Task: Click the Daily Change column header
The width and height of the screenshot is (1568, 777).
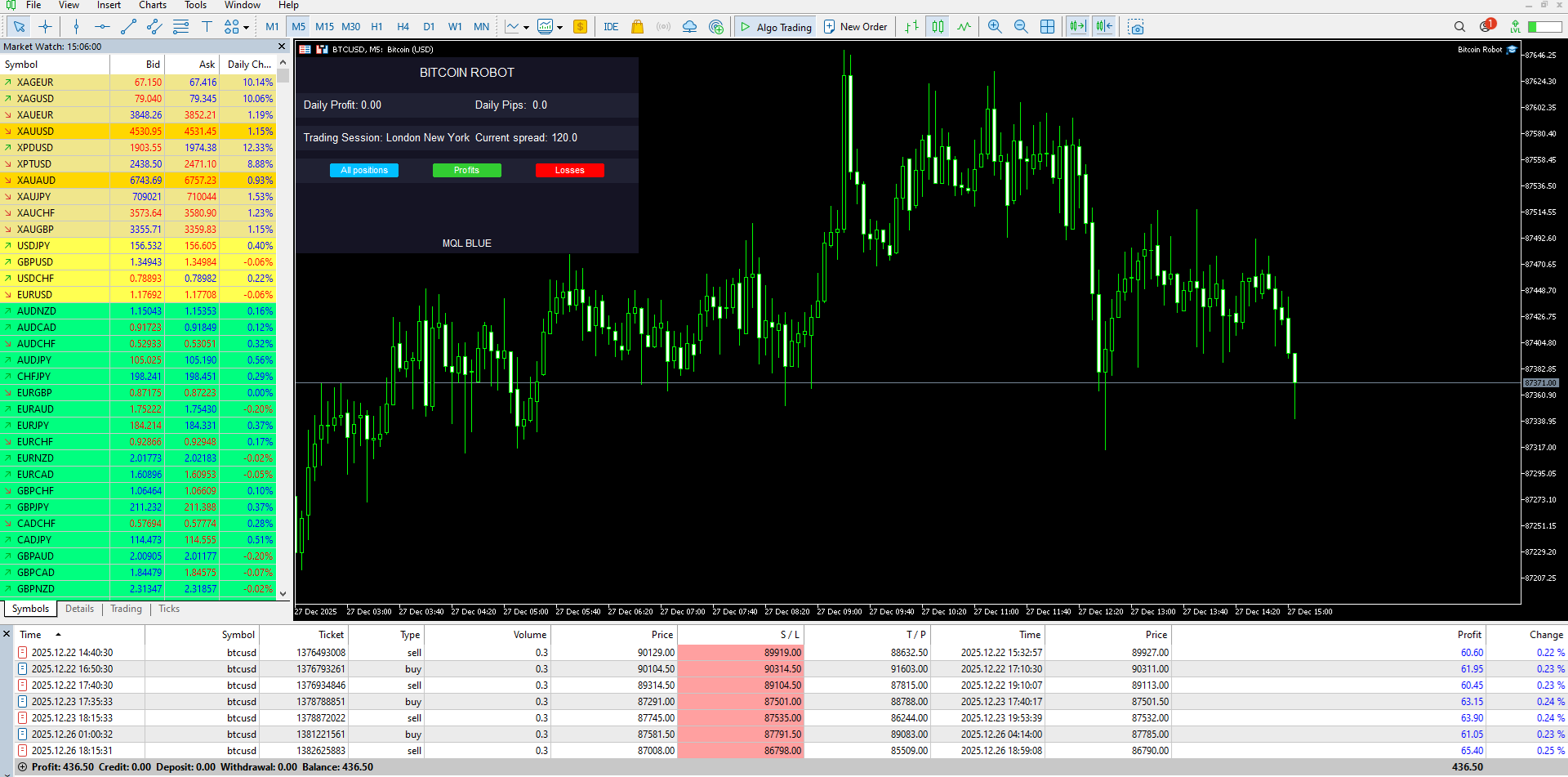Action: pyautogui.click(x=248, y=65)
